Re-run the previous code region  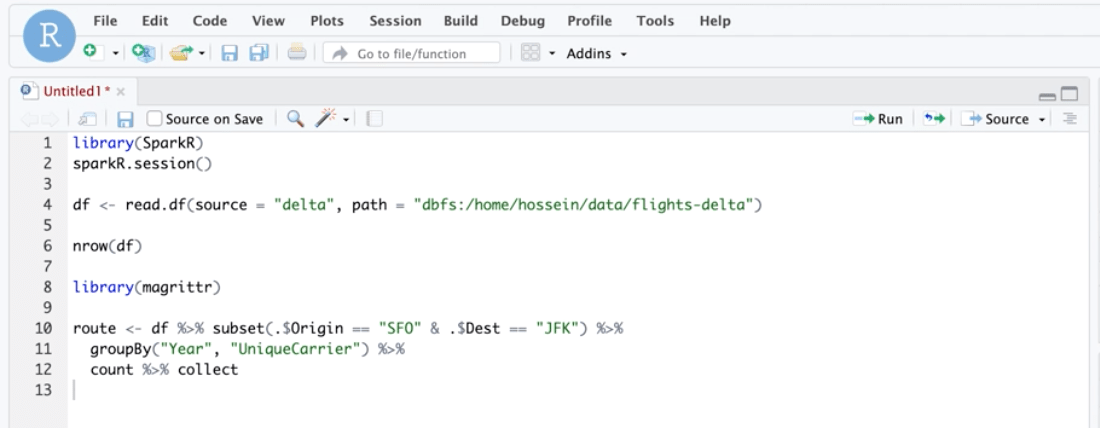(934, 119)
